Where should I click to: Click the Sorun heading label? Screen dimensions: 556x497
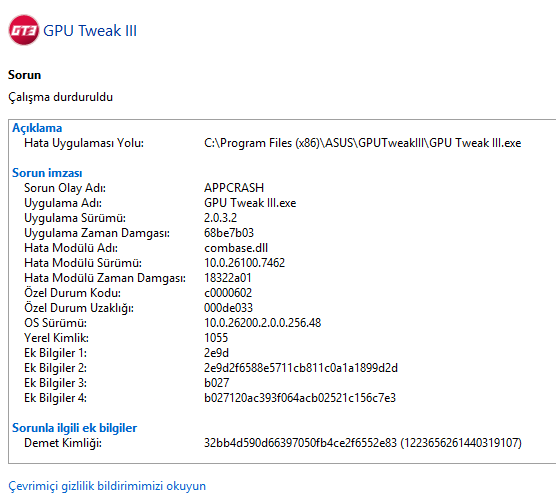(24, 75)
